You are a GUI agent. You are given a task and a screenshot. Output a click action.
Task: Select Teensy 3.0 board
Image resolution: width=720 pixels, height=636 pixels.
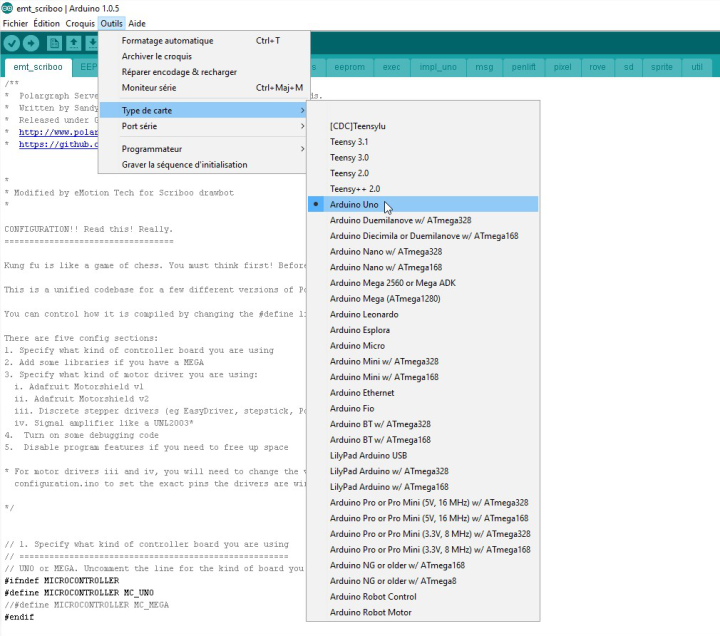click(x=423, y=158)
